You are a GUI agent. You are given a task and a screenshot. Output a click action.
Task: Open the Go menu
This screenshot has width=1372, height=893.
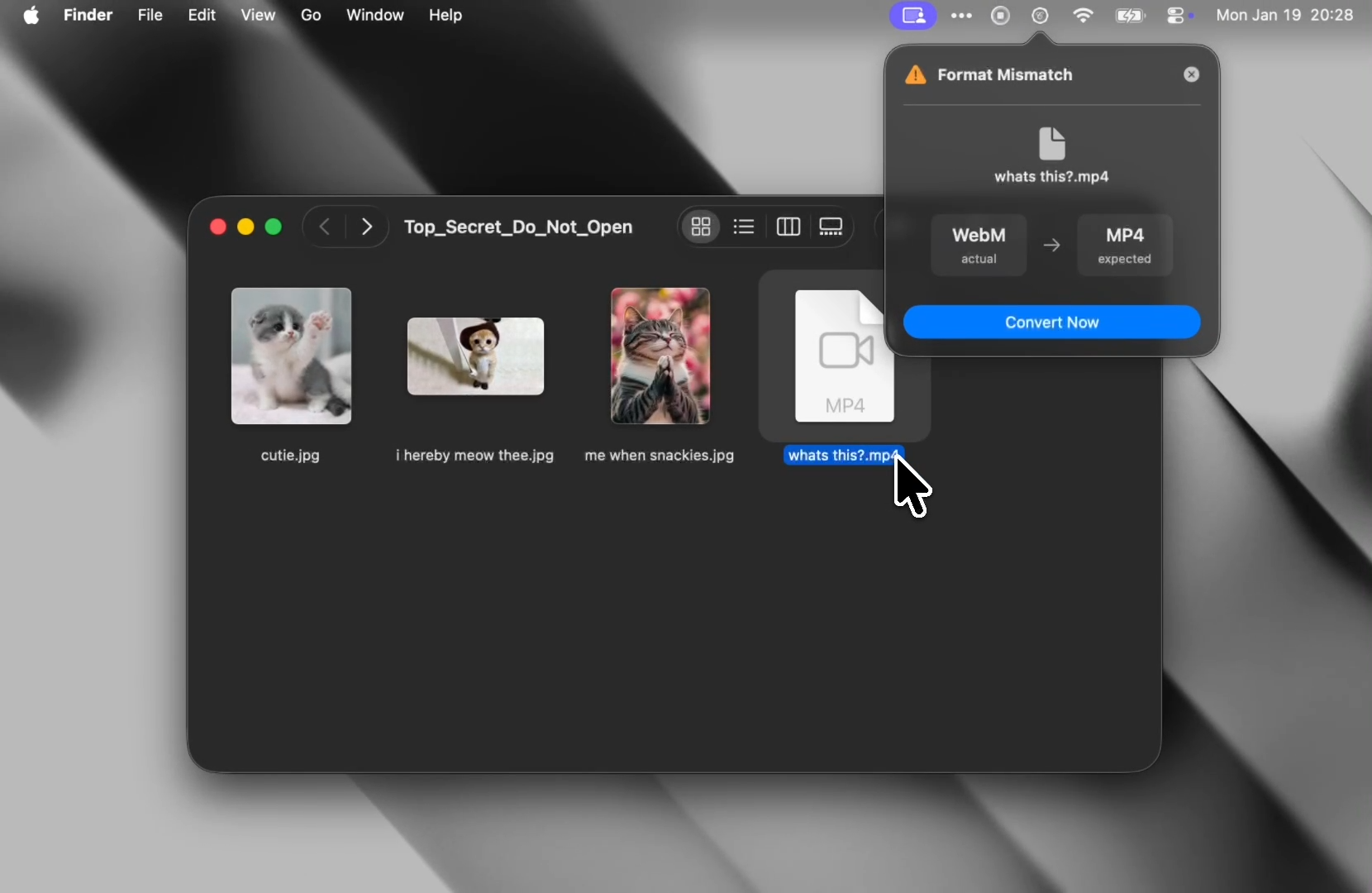(x=311, y=16)
